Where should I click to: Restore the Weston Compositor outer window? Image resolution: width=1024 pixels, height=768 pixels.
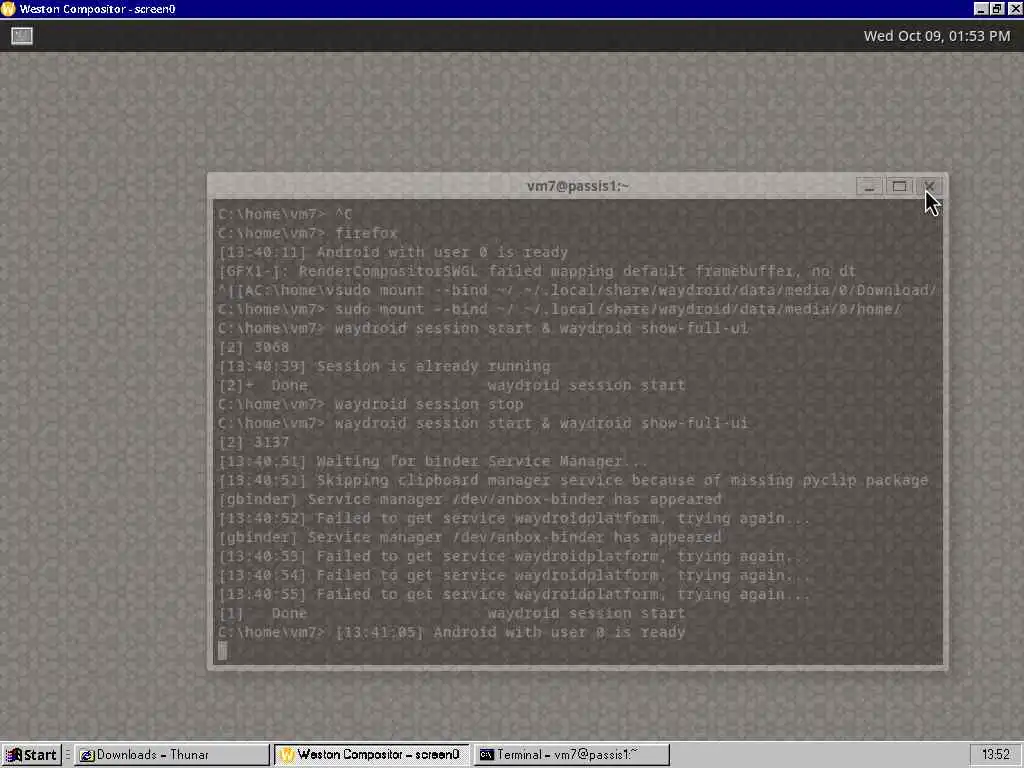coord(997,8)
